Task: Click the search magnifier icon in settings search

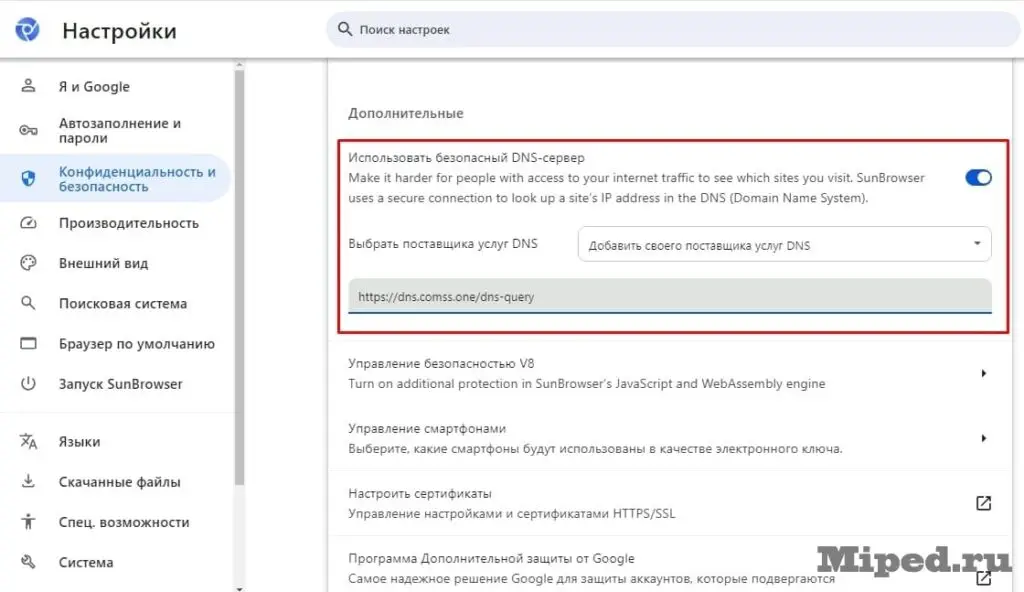Action: [x=345, y=29]
